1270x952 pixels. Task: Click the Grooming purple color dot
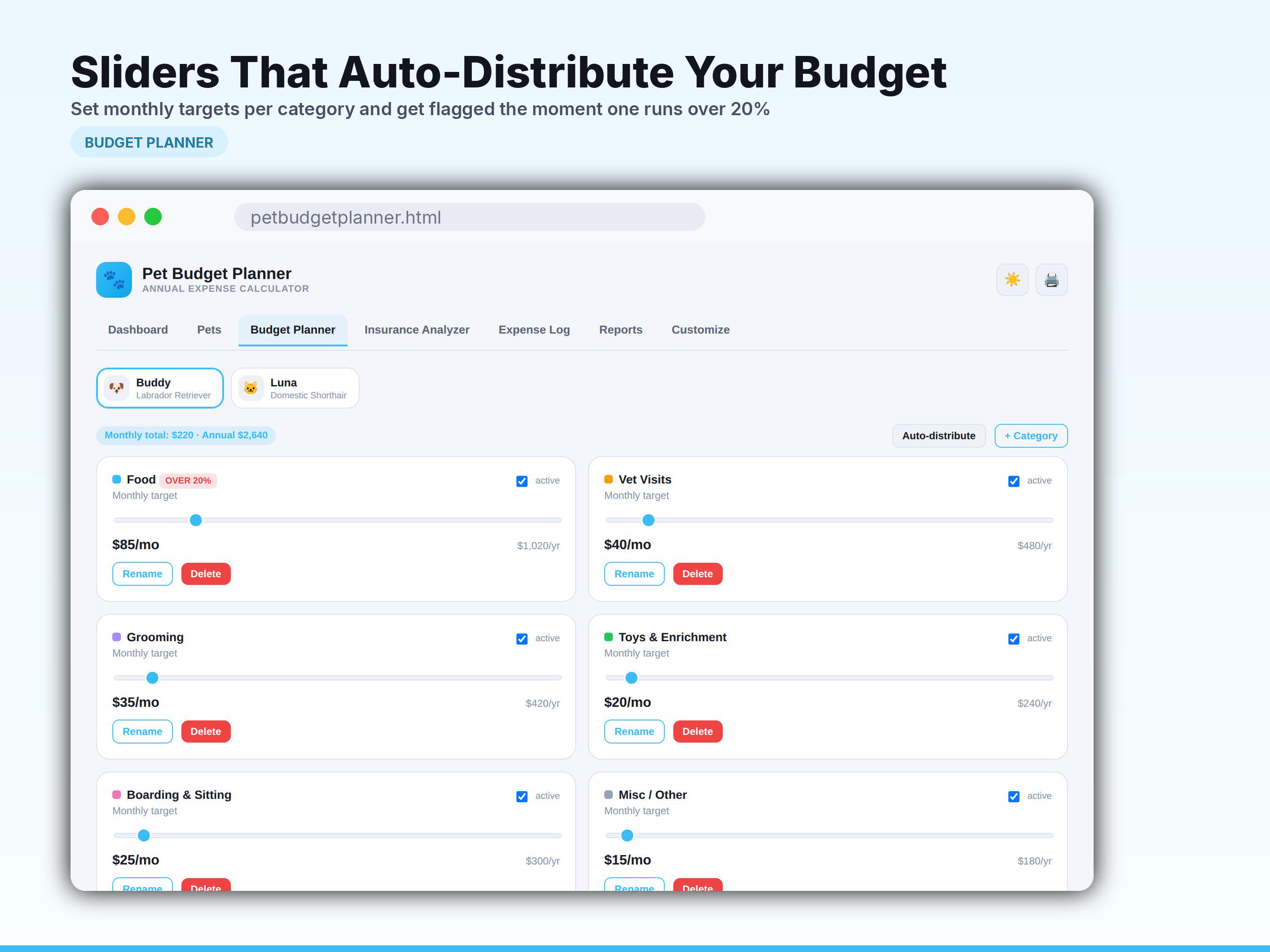[x=117, y=637]
